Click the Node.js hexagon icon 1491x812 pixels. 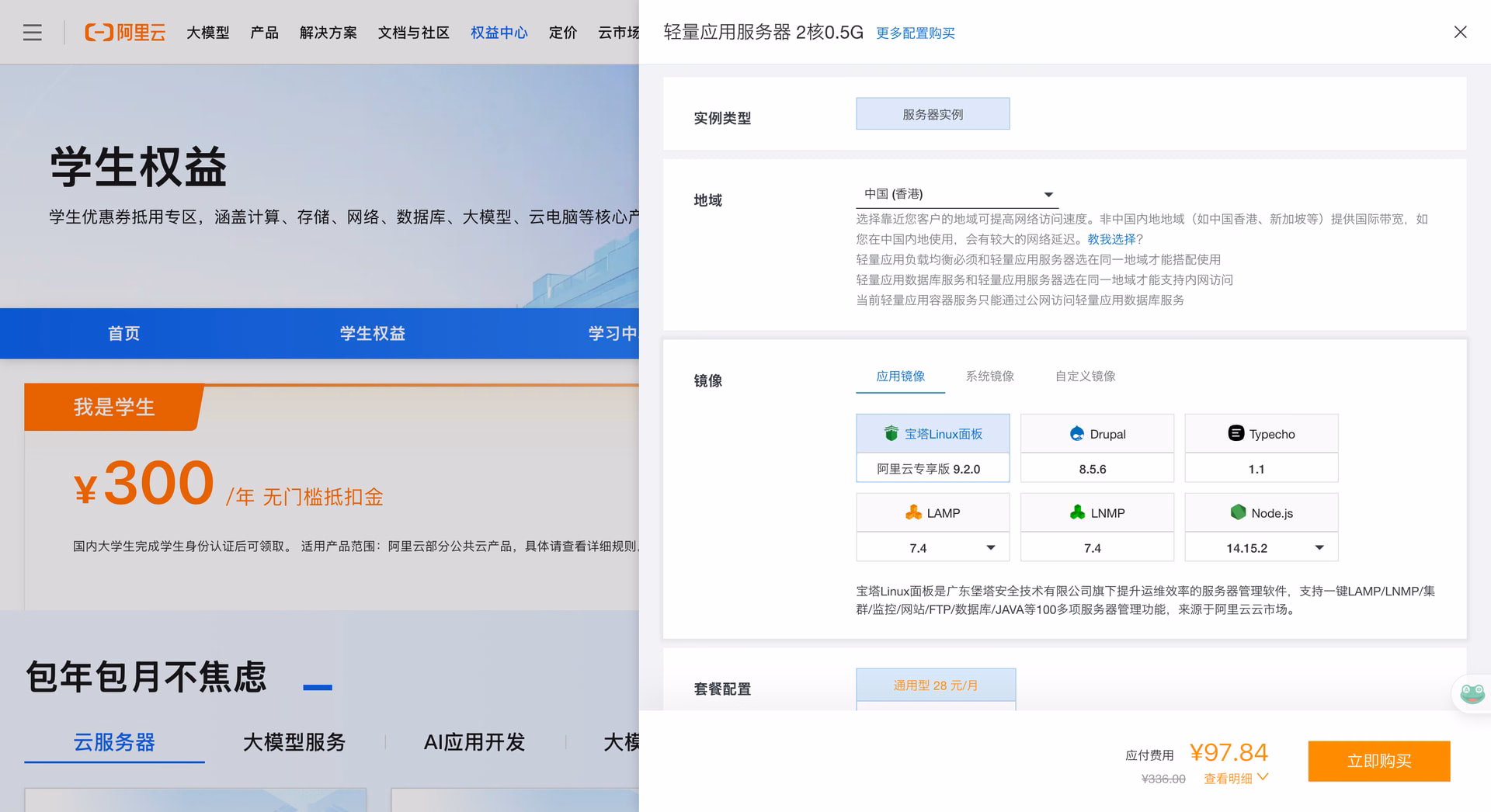pyautogui.click(x=1238, y=512)
